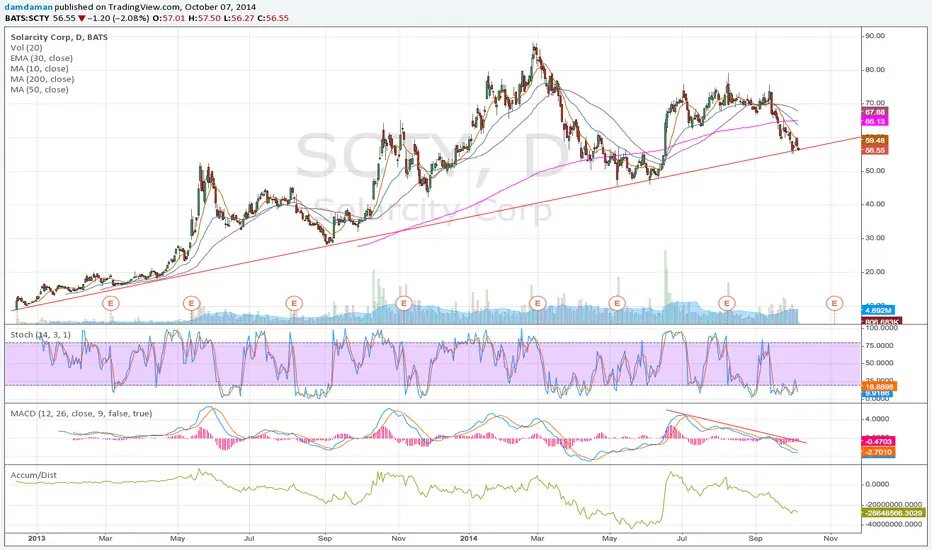Image resolution: width=932 pixels, height=550 pixels.
Task: Click the red 56.55 last price tag
Action: coord(875,150)
